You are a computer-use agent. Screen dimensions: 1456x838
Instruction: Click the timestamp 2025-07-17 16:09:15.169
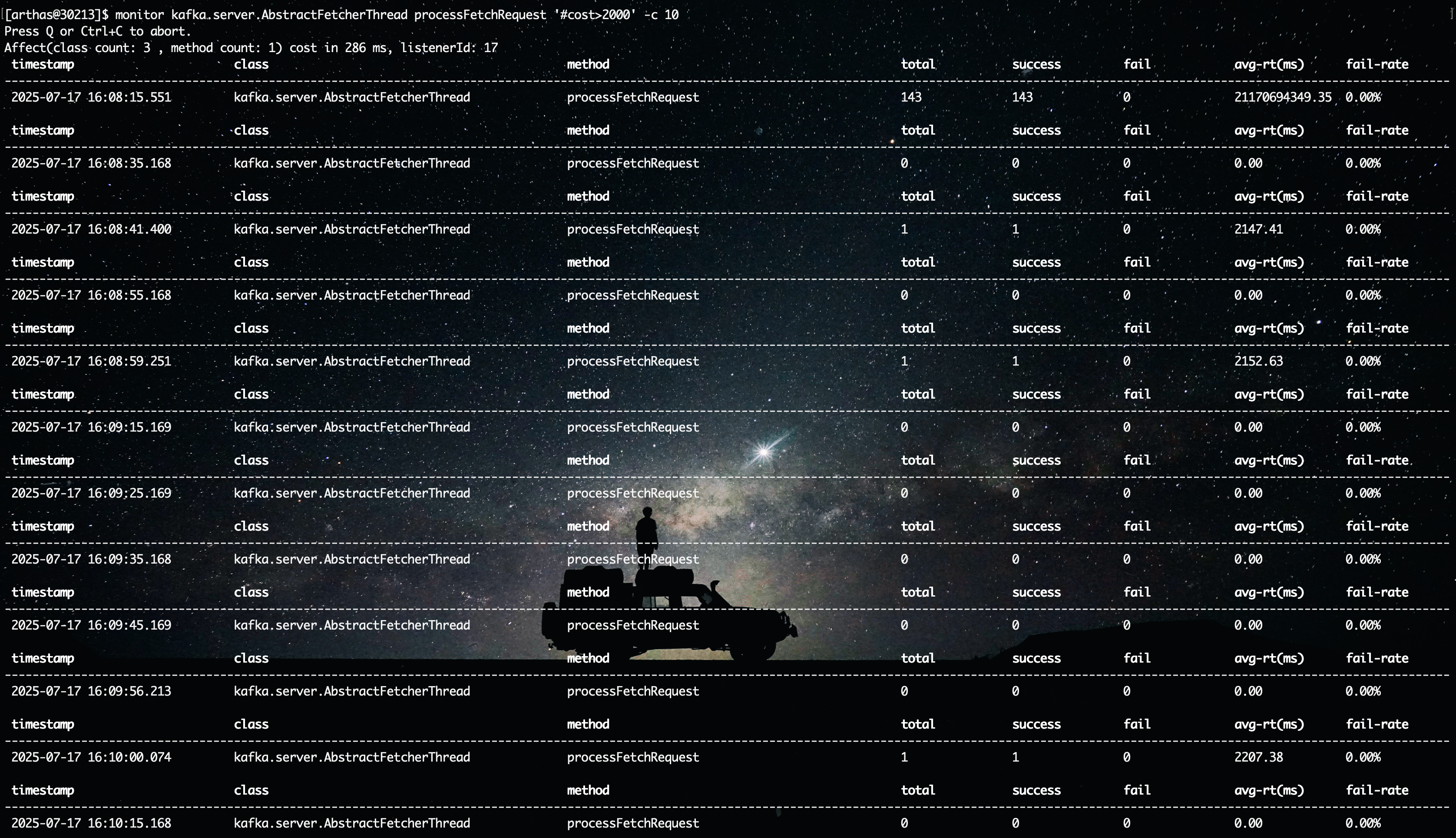point(91,428)
